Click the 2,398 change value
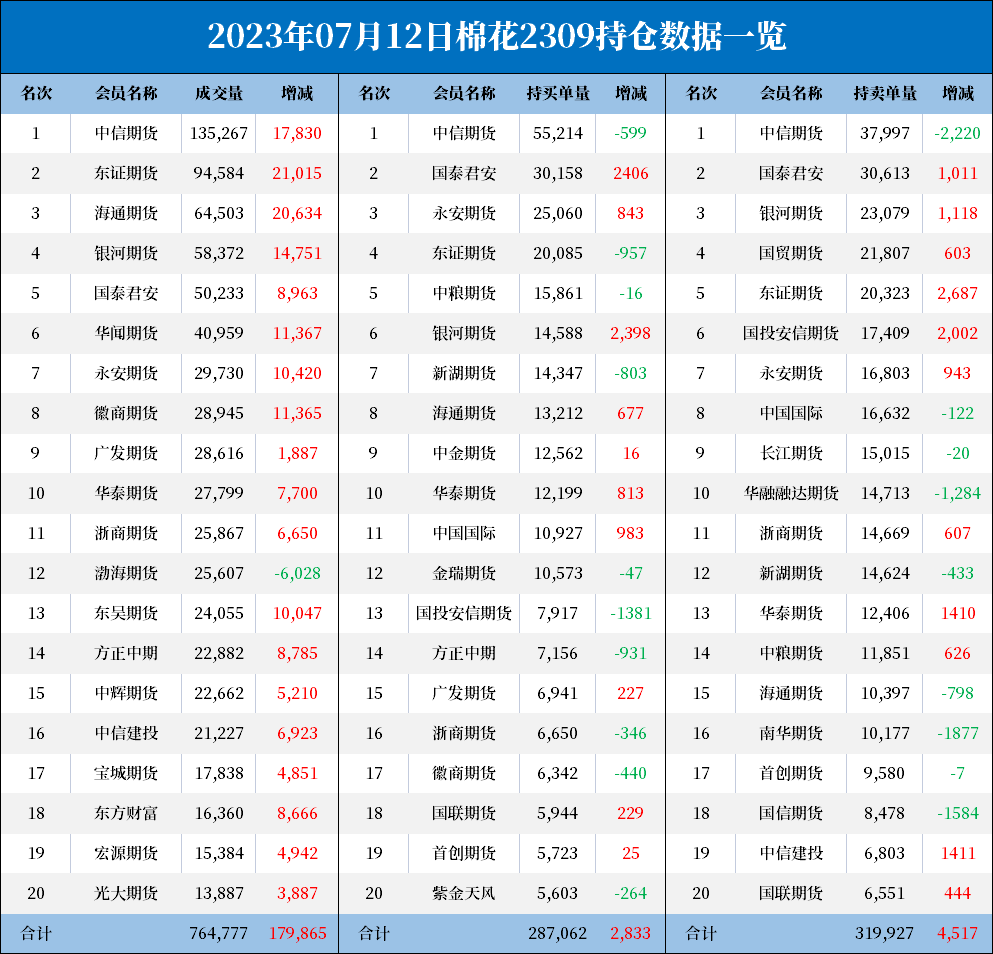This screenshot has height=954, width=993. click(x=631, y=333)
